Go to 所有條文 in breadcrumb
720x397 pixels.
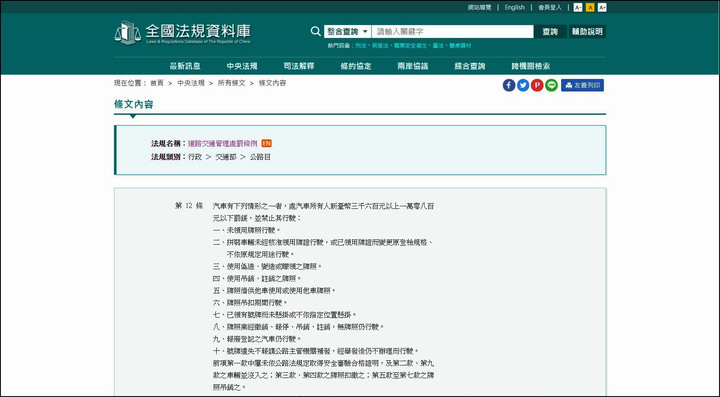[x=231, y=83]
